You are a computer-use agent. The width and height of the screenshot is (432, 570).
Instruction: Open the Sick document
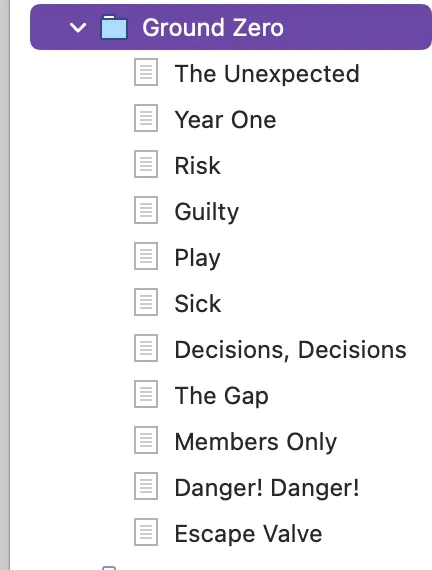198,304
